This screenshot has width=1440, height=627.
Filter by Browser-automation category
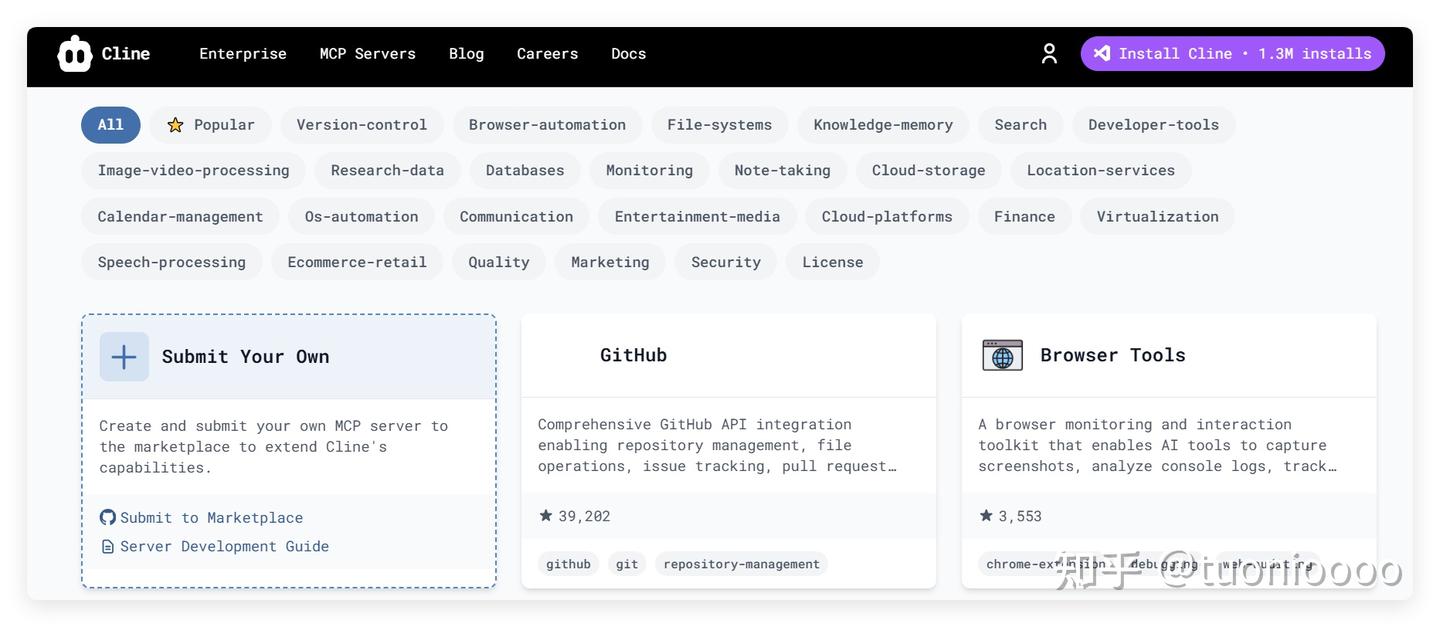point(547,125)
